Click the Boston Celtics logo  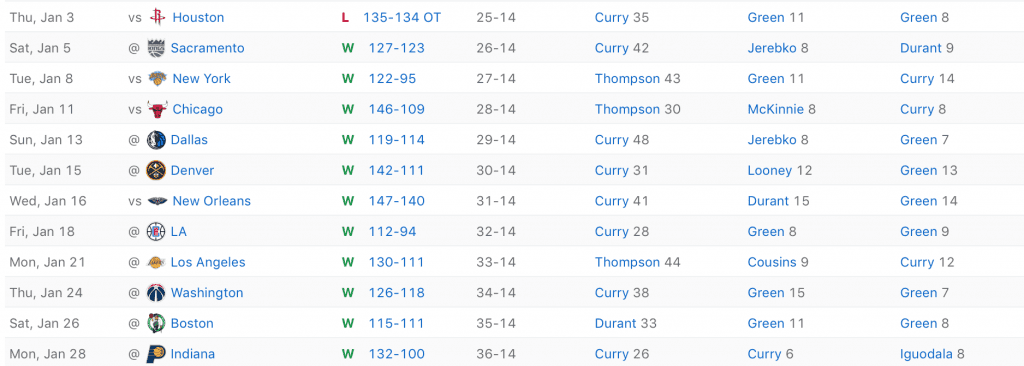pos(157,324)
